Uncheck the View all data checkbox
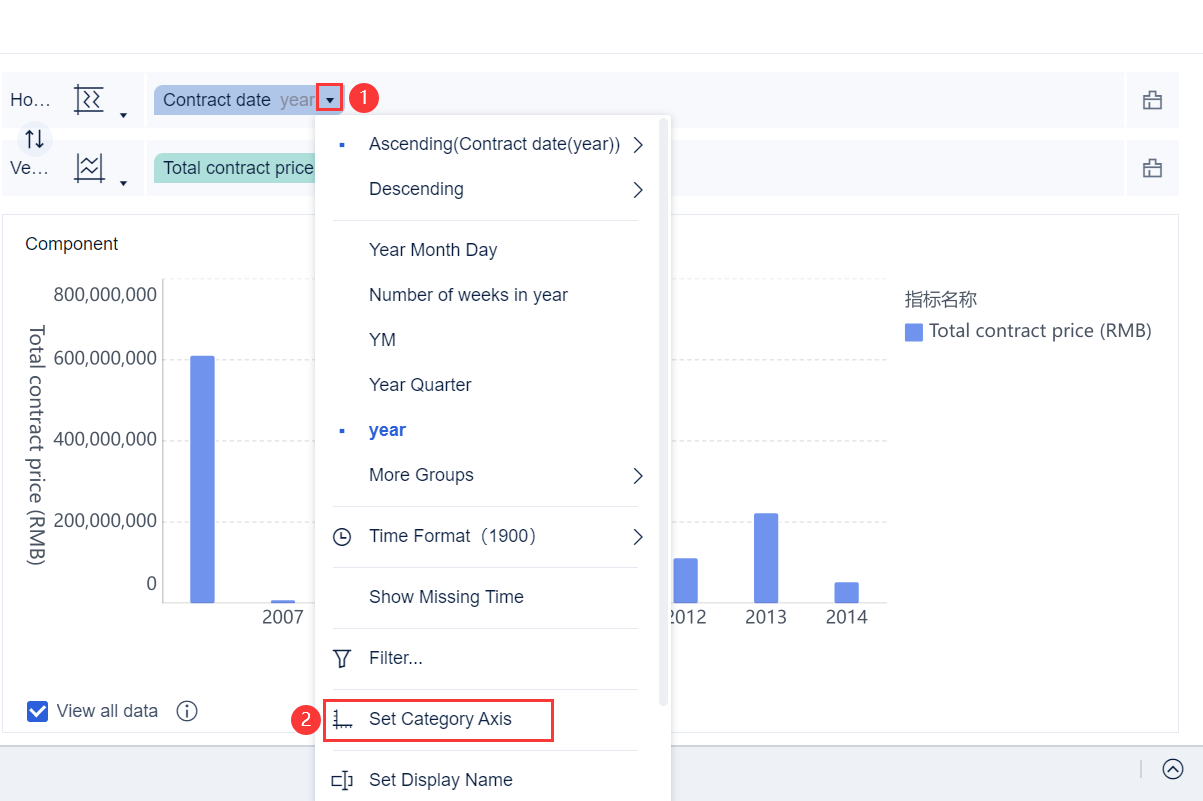Screen dimensions: 1203x801 pos(38,711)
